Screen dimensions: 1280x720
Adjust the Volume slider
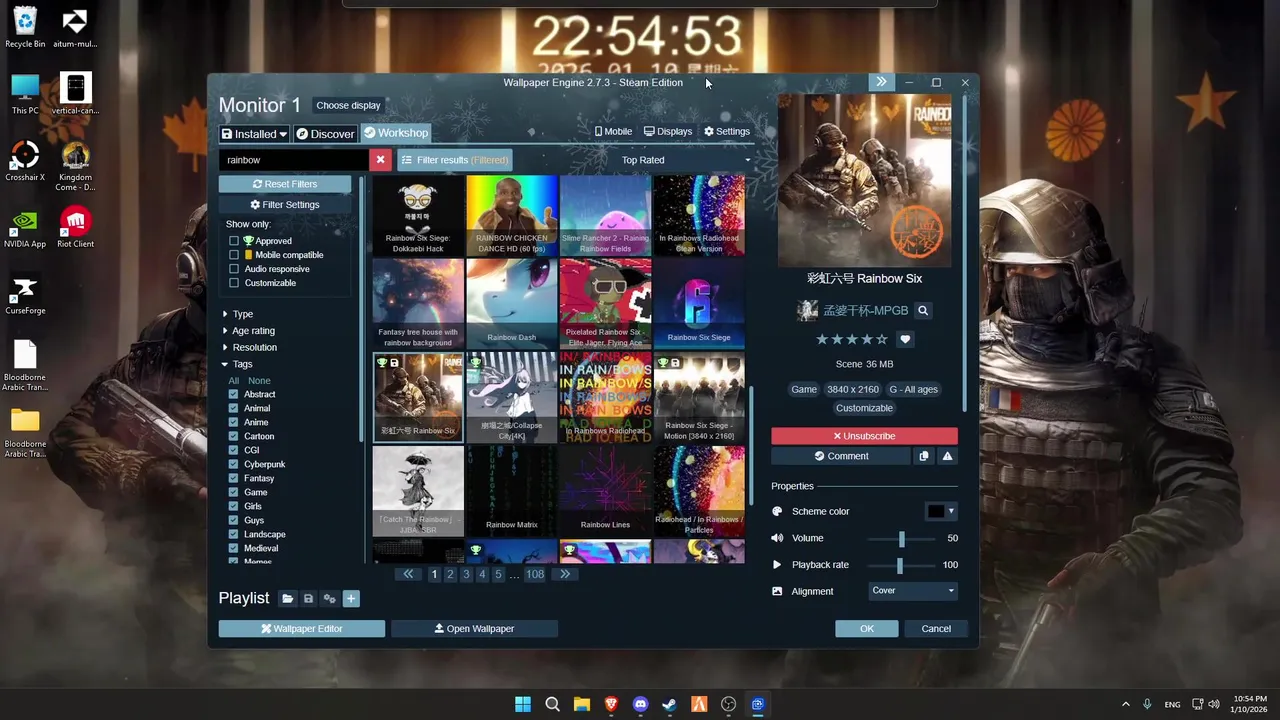(901, 538)
